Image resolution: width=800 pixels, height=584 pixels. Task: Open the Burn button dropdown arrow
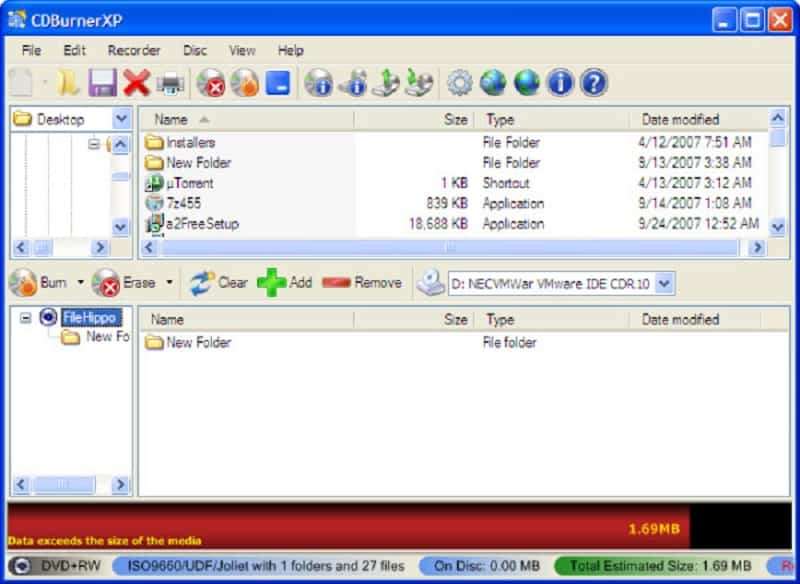click(78, 283)
